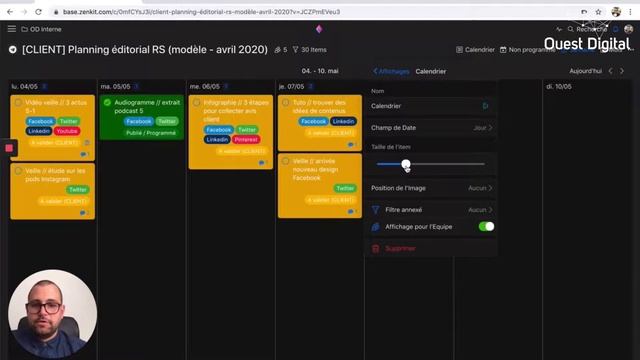
Task: Open comments icon on Veille nouveau design card
Action: coord(352,211)
